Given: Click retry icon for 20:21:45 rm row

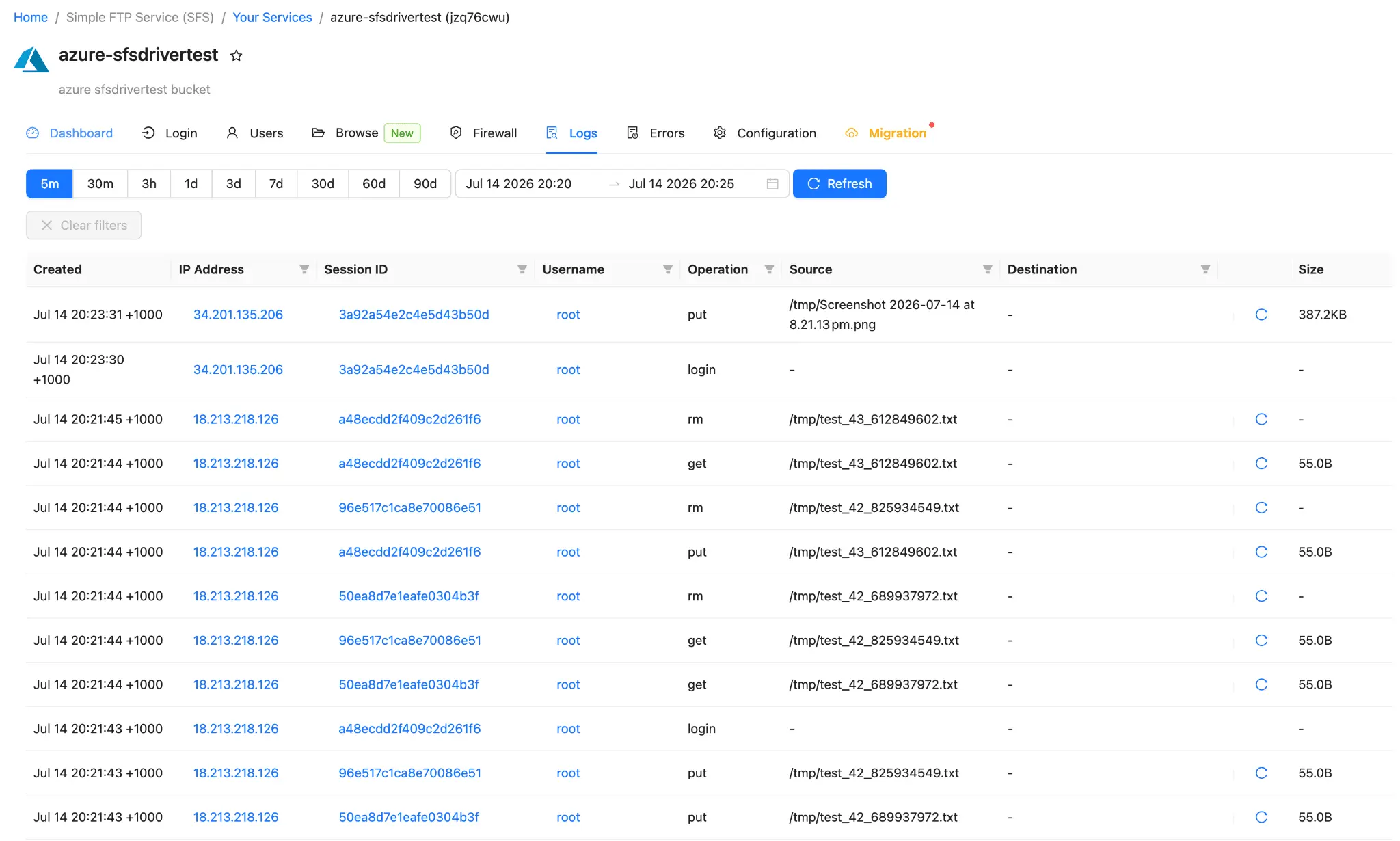Looking at the screenshot, I should click(x=1261, y=419).
